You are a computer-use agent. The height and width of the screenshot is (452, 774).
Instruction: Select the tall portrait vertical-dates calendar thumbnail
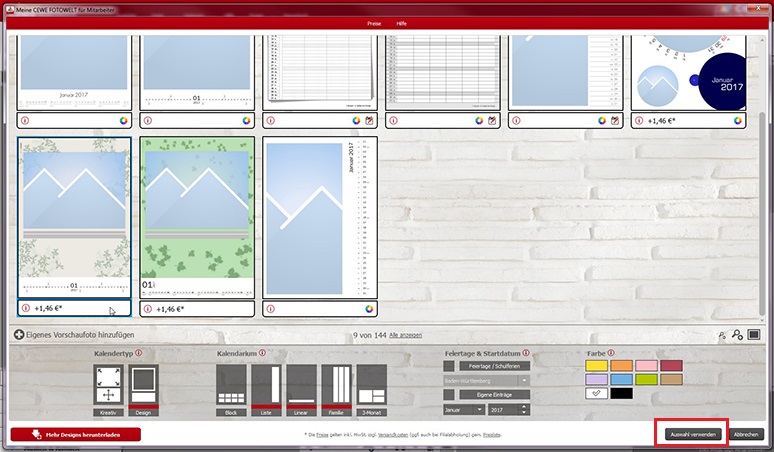tap(320, 217)
